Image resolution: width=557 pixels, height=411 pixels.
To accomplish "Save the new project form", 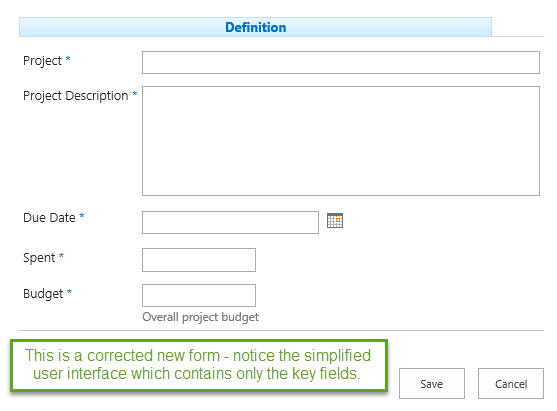I will pyautogui.click(x=432, y=384).
